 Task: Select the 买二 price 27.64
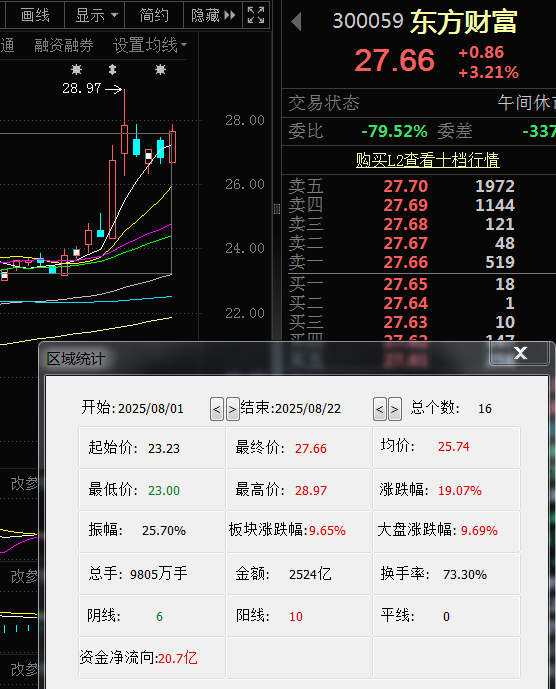405,303
